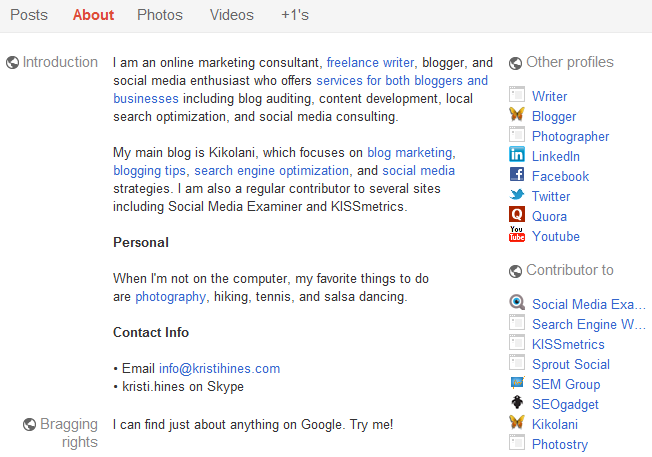Click the Social Media Examiner magnifier icon

(x=517, y=302)
